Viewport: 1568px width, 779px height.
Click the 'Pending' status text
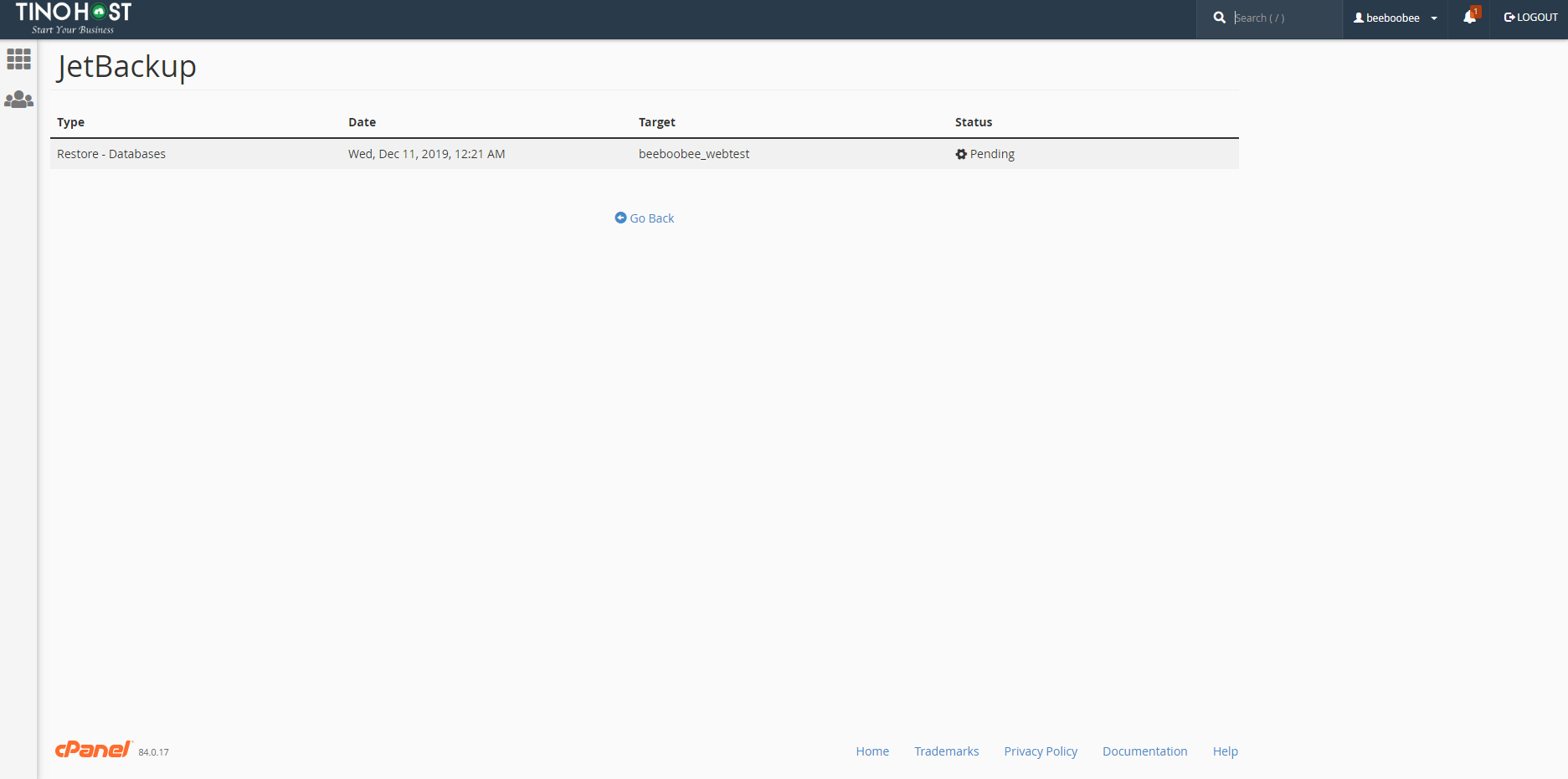click(x=992, y=154)
